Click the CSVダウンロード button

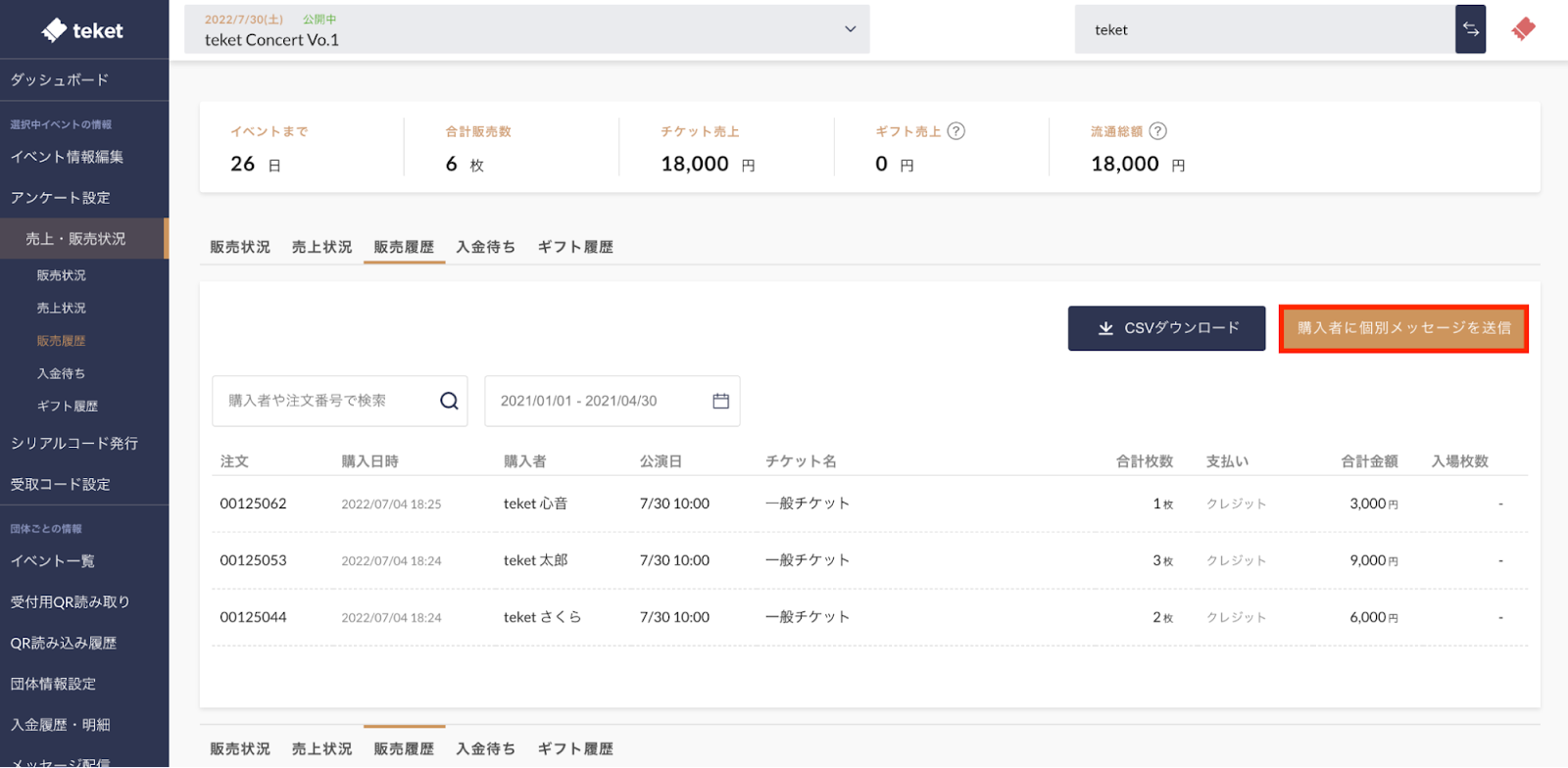[1166, 328]
